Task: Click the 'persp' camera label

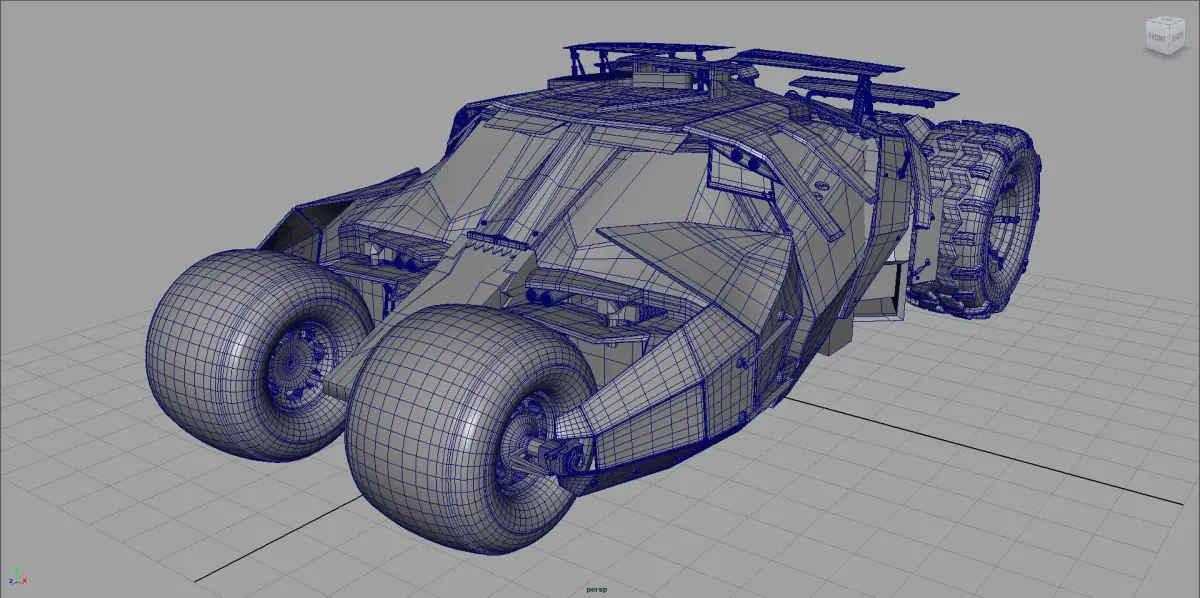Action: pos(598,590)
